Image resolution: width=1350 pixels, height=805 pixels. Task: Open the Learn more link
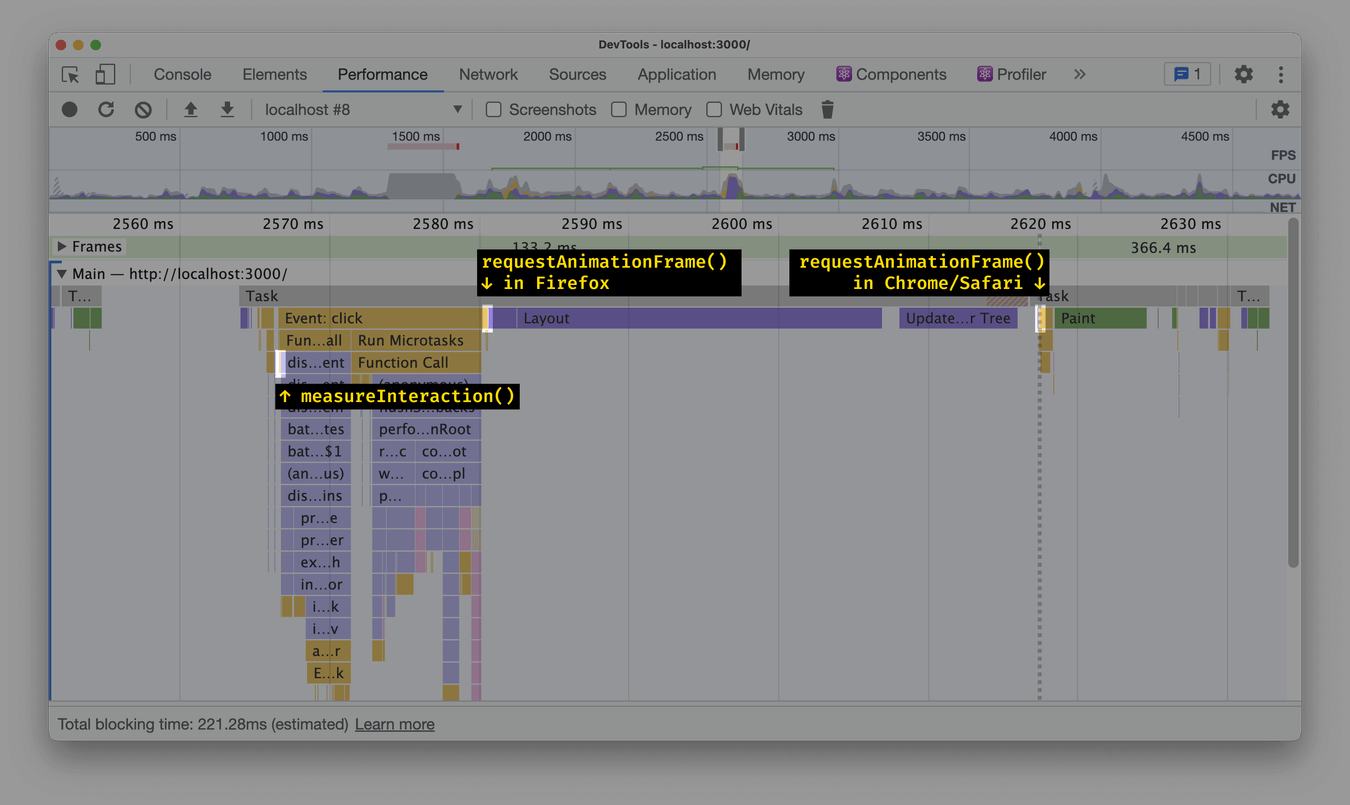pyautogui.click(x=394, y=723)
